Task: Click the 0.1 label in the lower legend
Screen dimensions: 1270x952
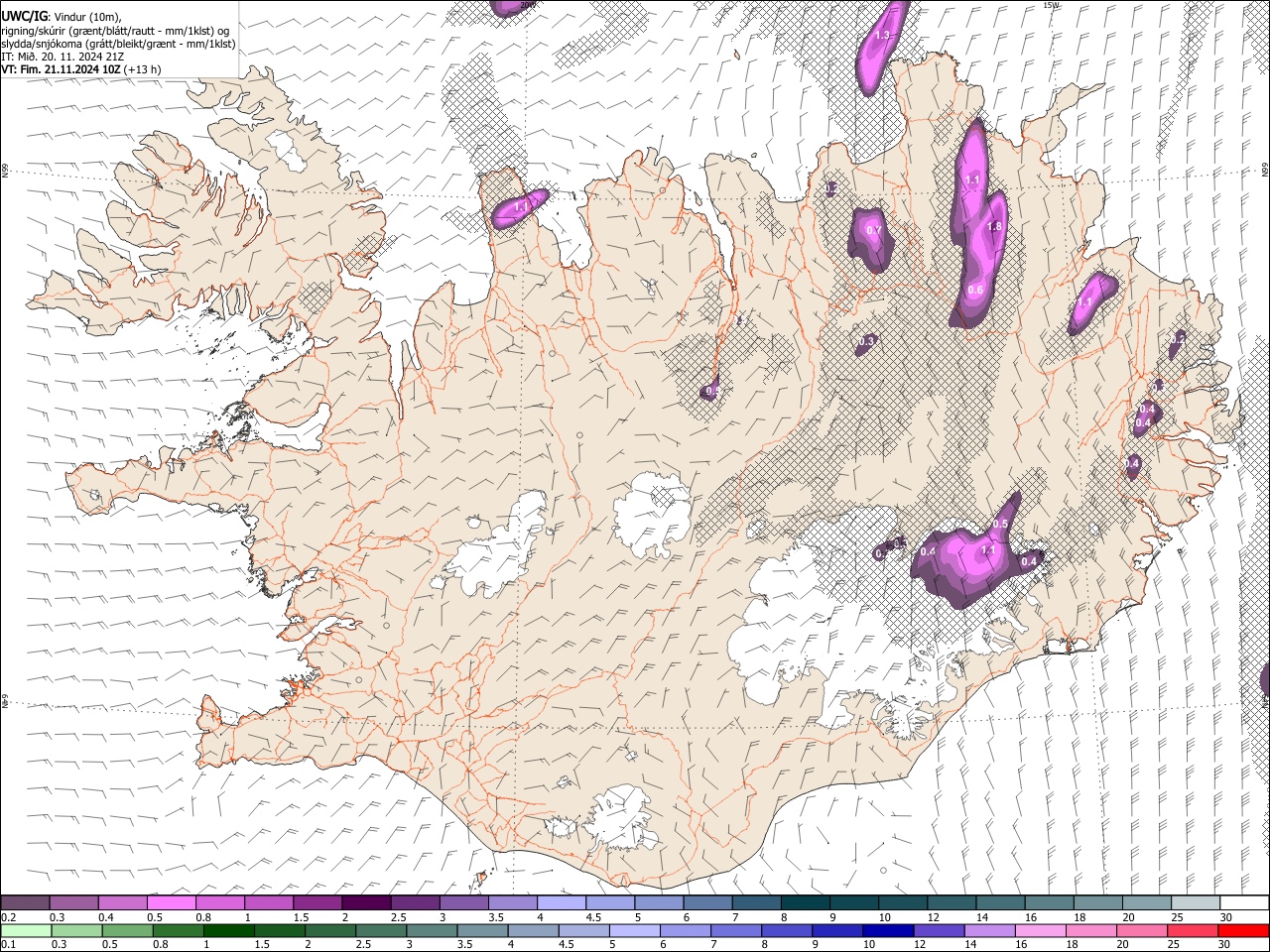Action: (8, 945)
